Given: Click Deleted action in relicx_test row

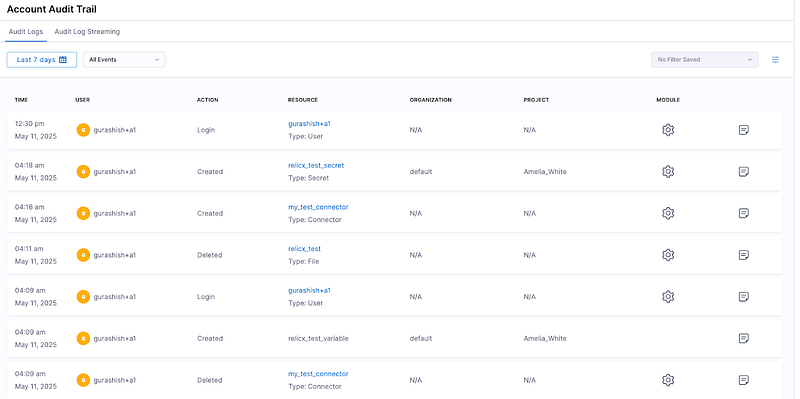Looking at the screenshot, I should pyautogui.click(x=210, y=255).
